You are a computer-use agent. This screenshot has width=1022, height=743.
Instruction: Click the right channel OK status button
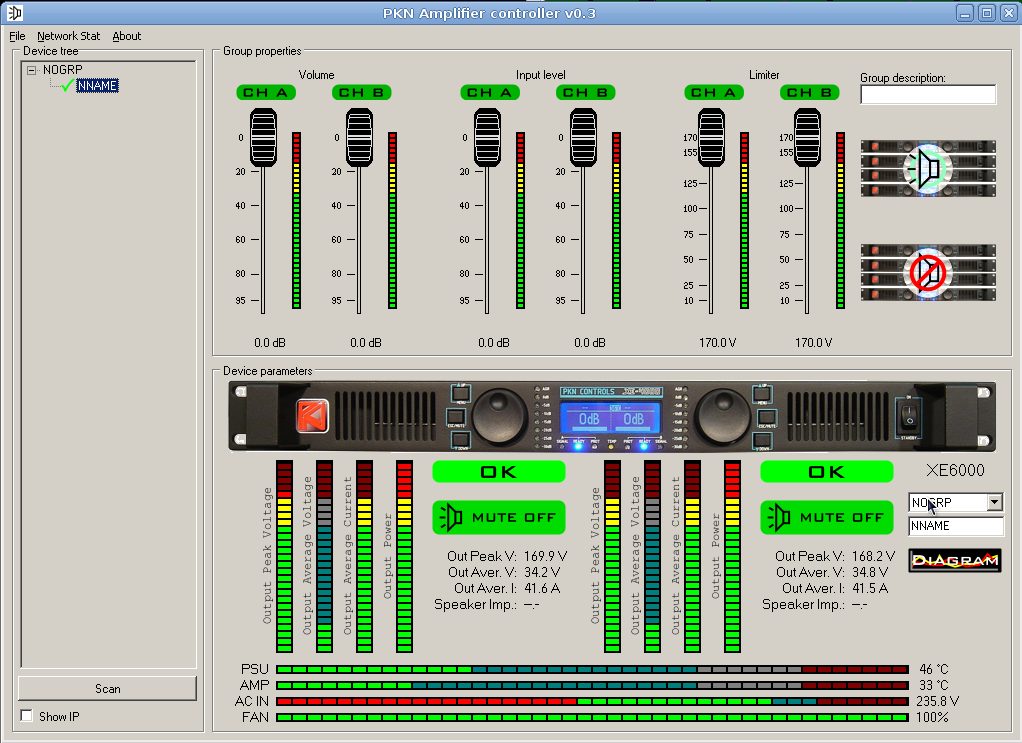point(826,472)
